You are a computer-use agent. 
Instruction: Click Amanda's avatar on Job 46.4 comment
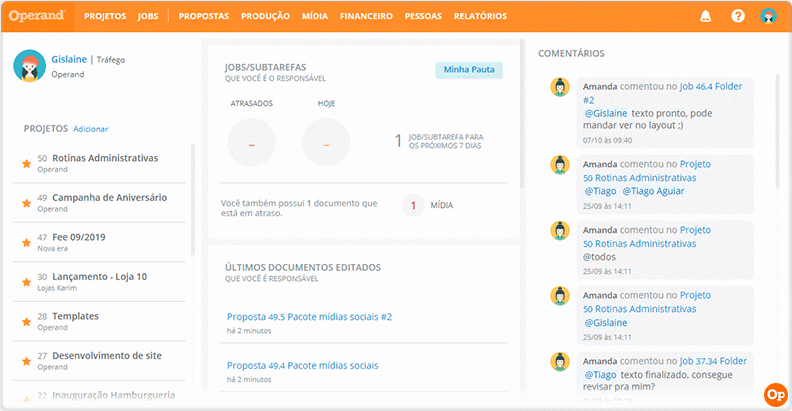coord(560,87)
